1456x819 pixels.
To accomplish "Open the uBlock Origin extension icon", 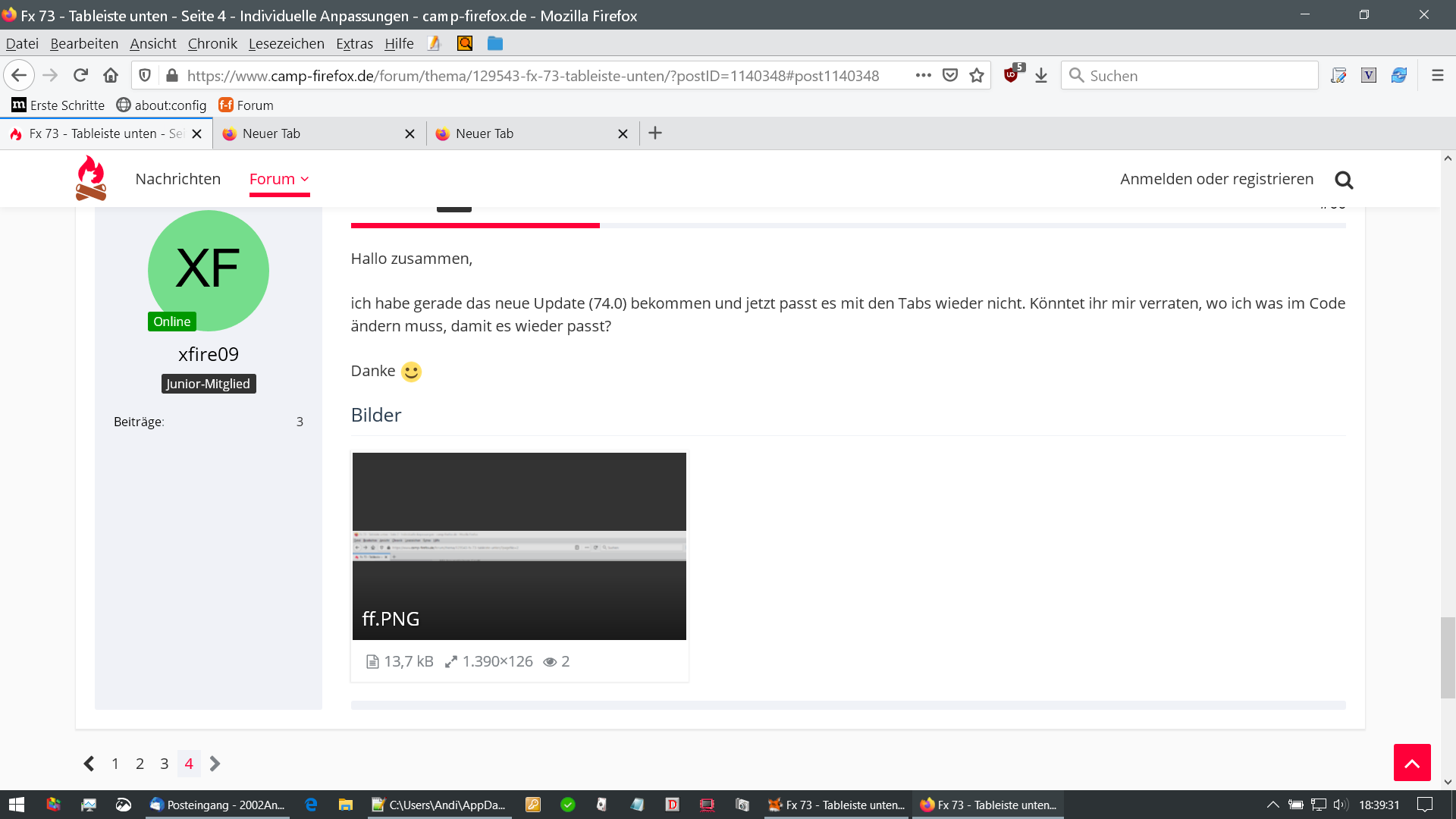I will 1011,75.
